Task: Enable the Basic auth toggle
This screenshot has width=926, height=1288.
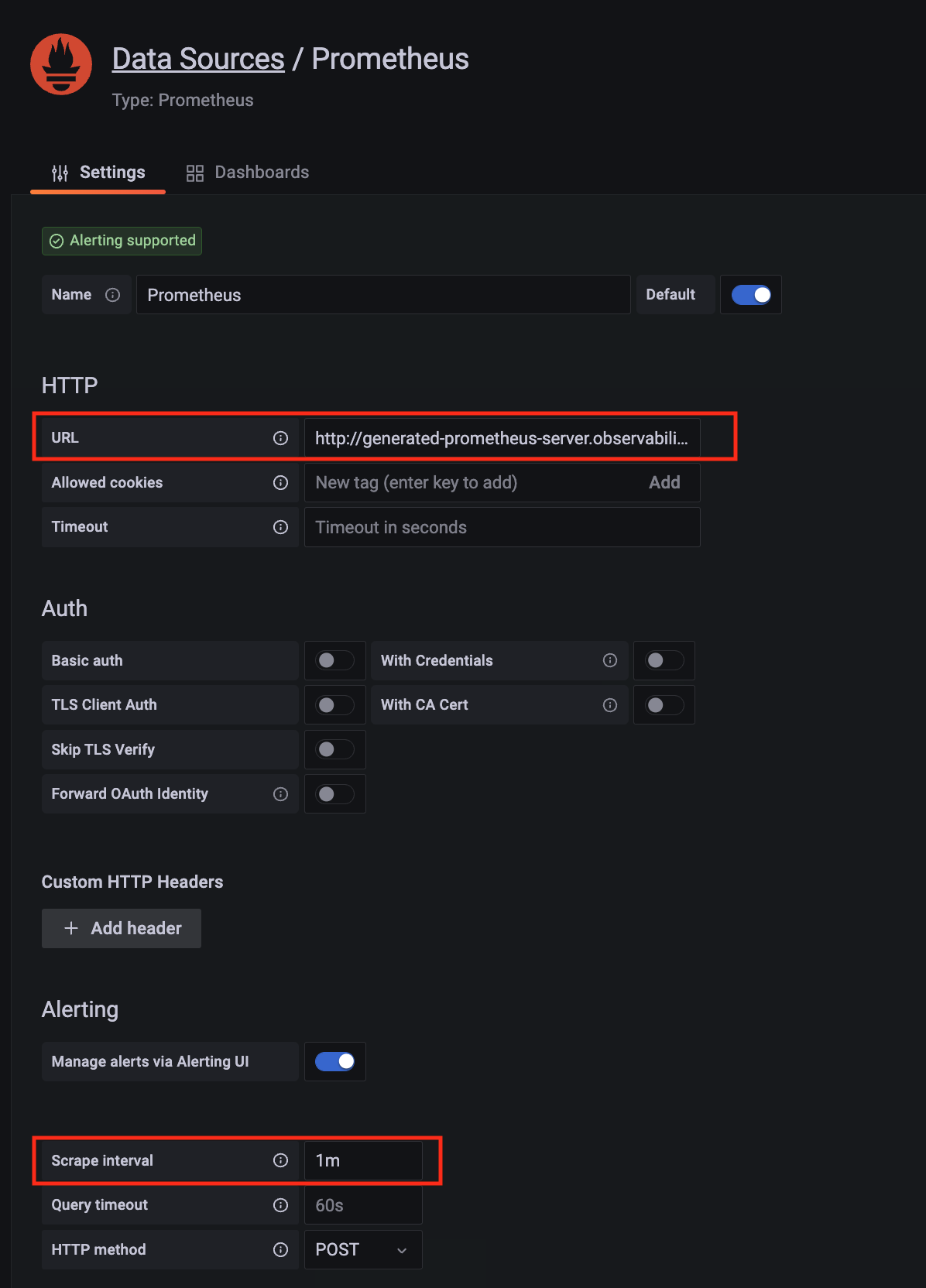Action: click(x=334, y=660)
